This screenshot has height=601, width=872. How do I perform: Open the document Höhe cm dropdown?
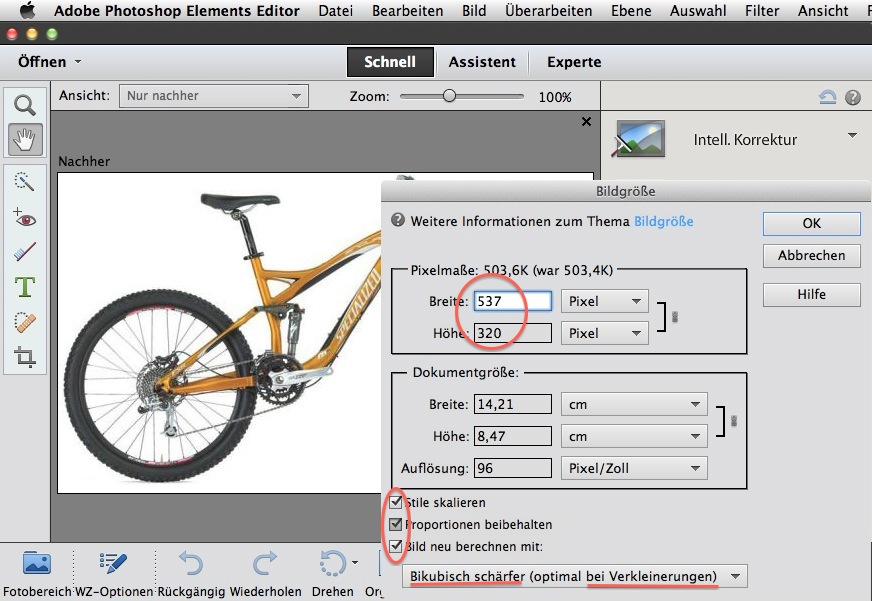pyautogui.click(x=634, y=436)
